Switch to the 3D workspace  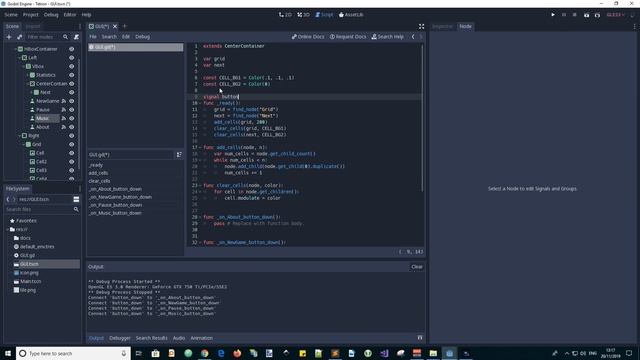(303, 15)
